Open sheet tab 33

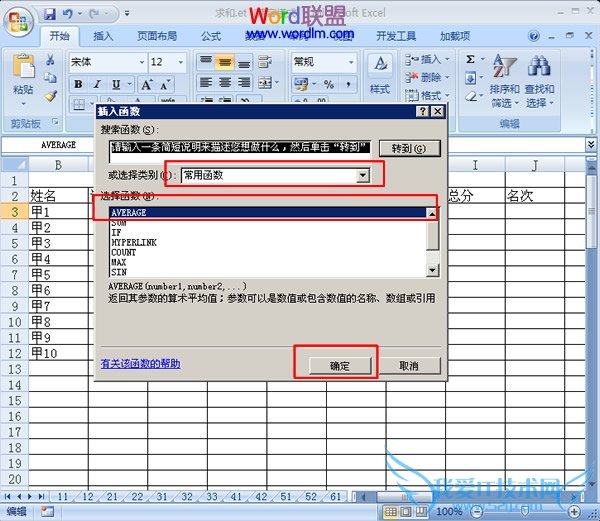pyautogui.click(x=212, y=497)
